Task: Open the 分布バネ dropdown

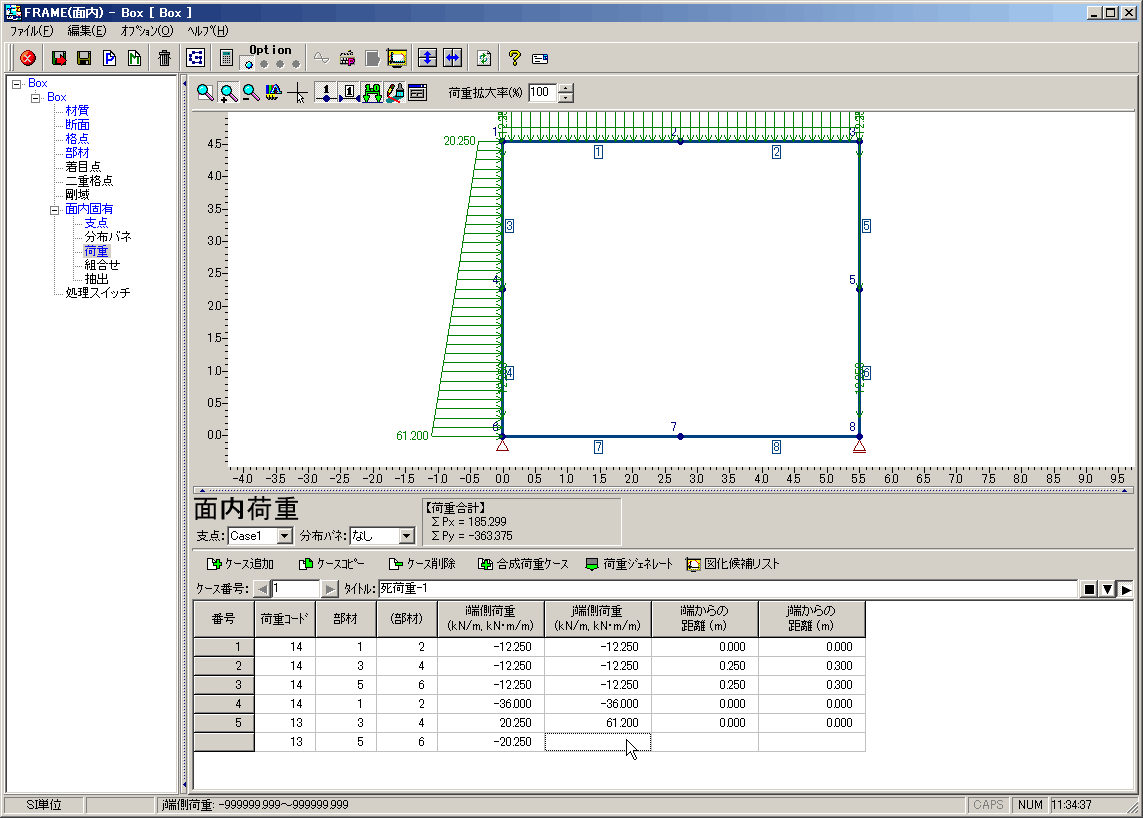Action: 406,536
